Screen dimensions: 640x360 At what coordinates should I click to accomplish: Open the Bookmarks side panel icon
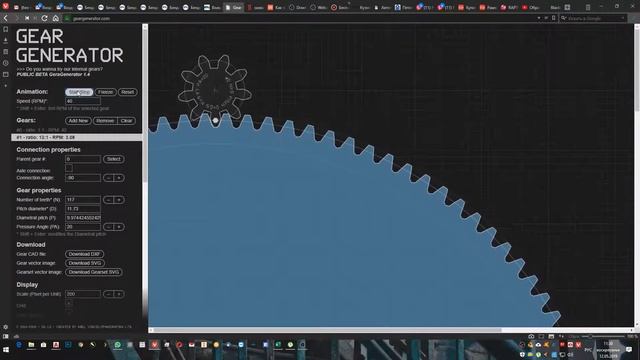coord(5,29)
